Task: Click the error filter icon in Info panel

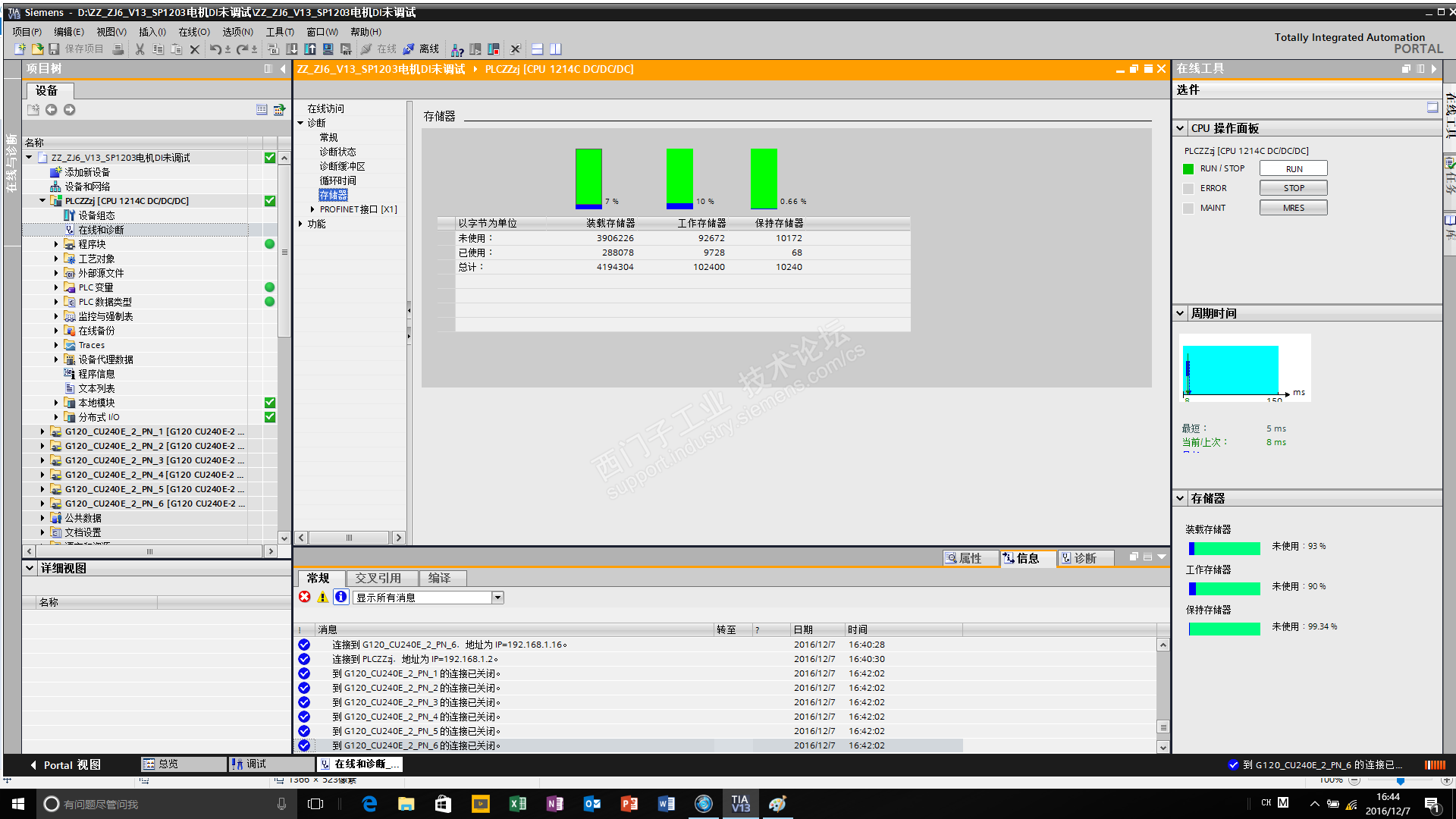Action: pos(305,597)
